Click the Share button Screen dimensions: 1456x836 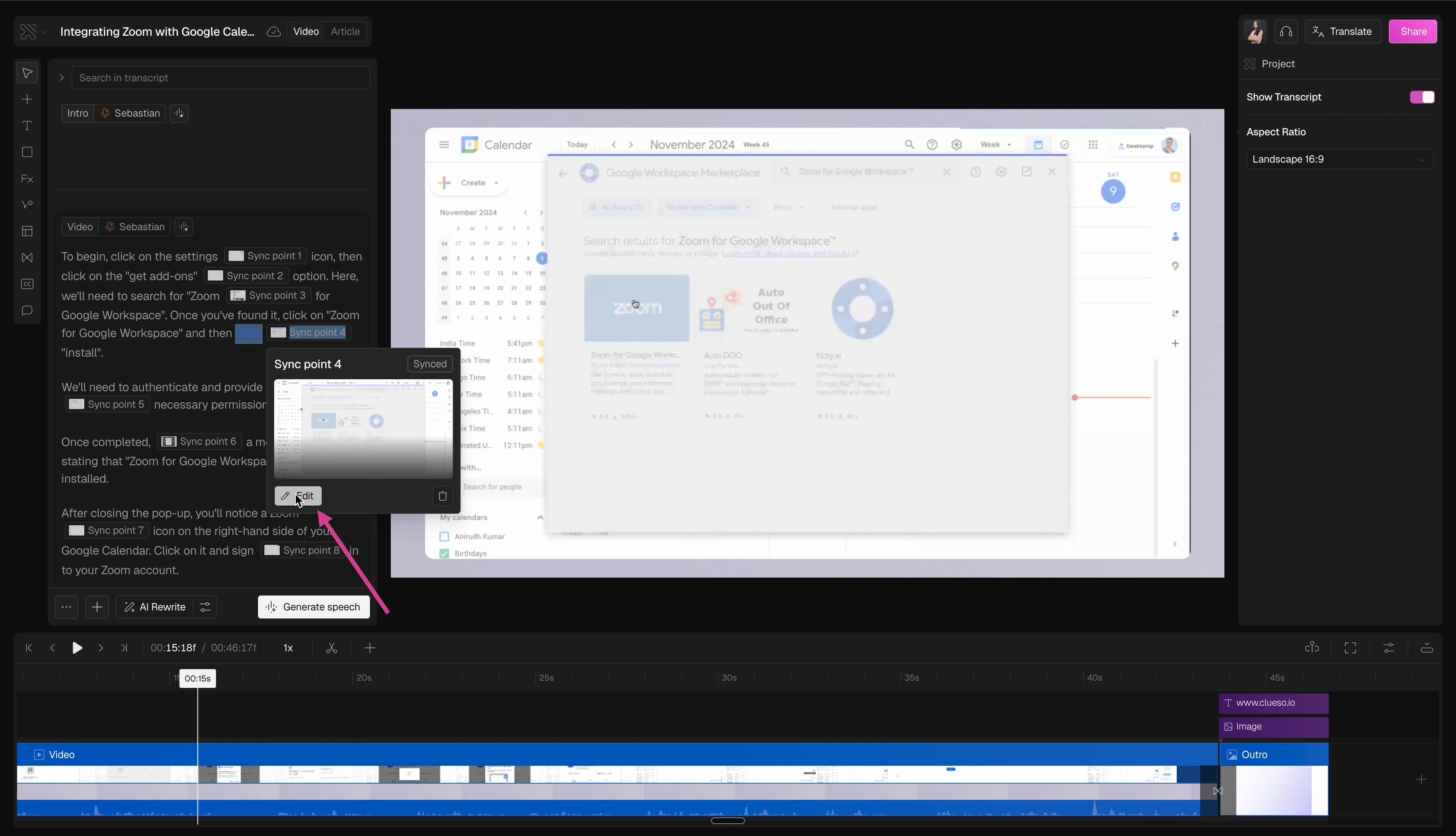pyautogui.click(x=1413, y=31)
